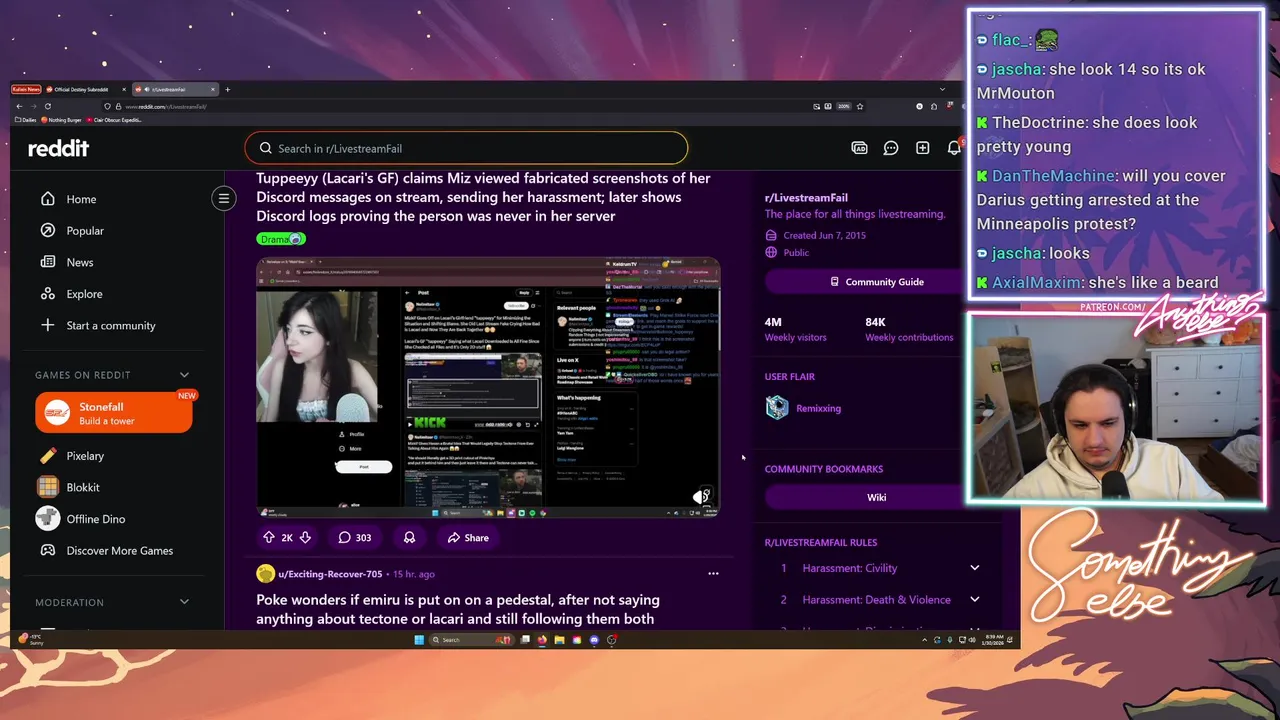Collapse the Moderation section
This screenshot has height=720, width=1280.
click(184, 602)
